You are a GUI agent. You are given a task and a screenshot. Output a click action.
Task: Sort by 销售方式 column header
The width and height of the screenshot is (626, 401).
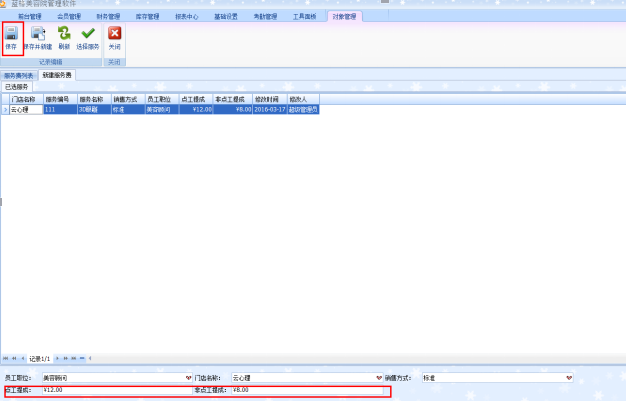tap(128, 99)
